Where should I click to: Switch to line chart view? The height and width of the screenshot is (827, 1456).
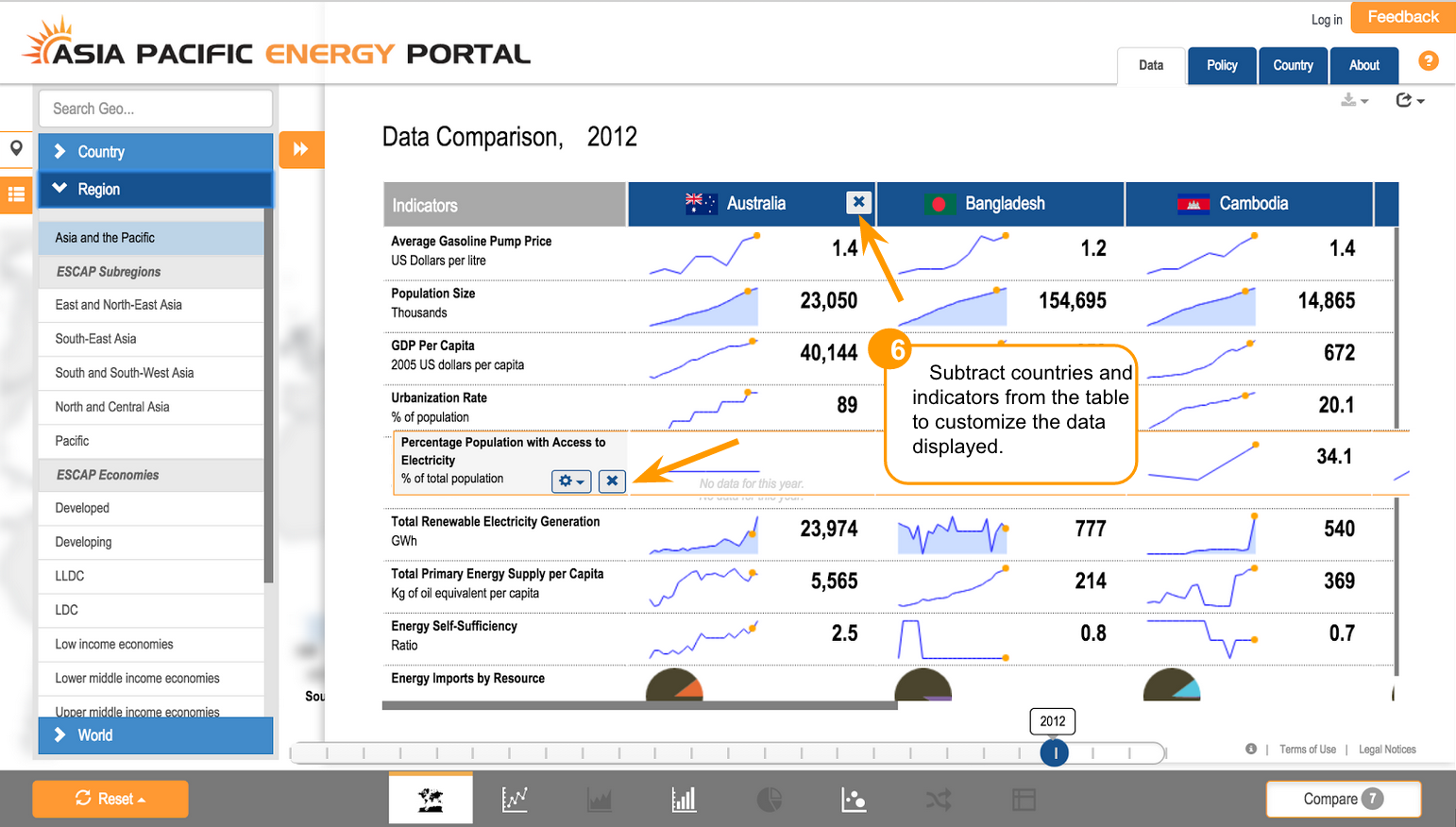pos(515,800)
